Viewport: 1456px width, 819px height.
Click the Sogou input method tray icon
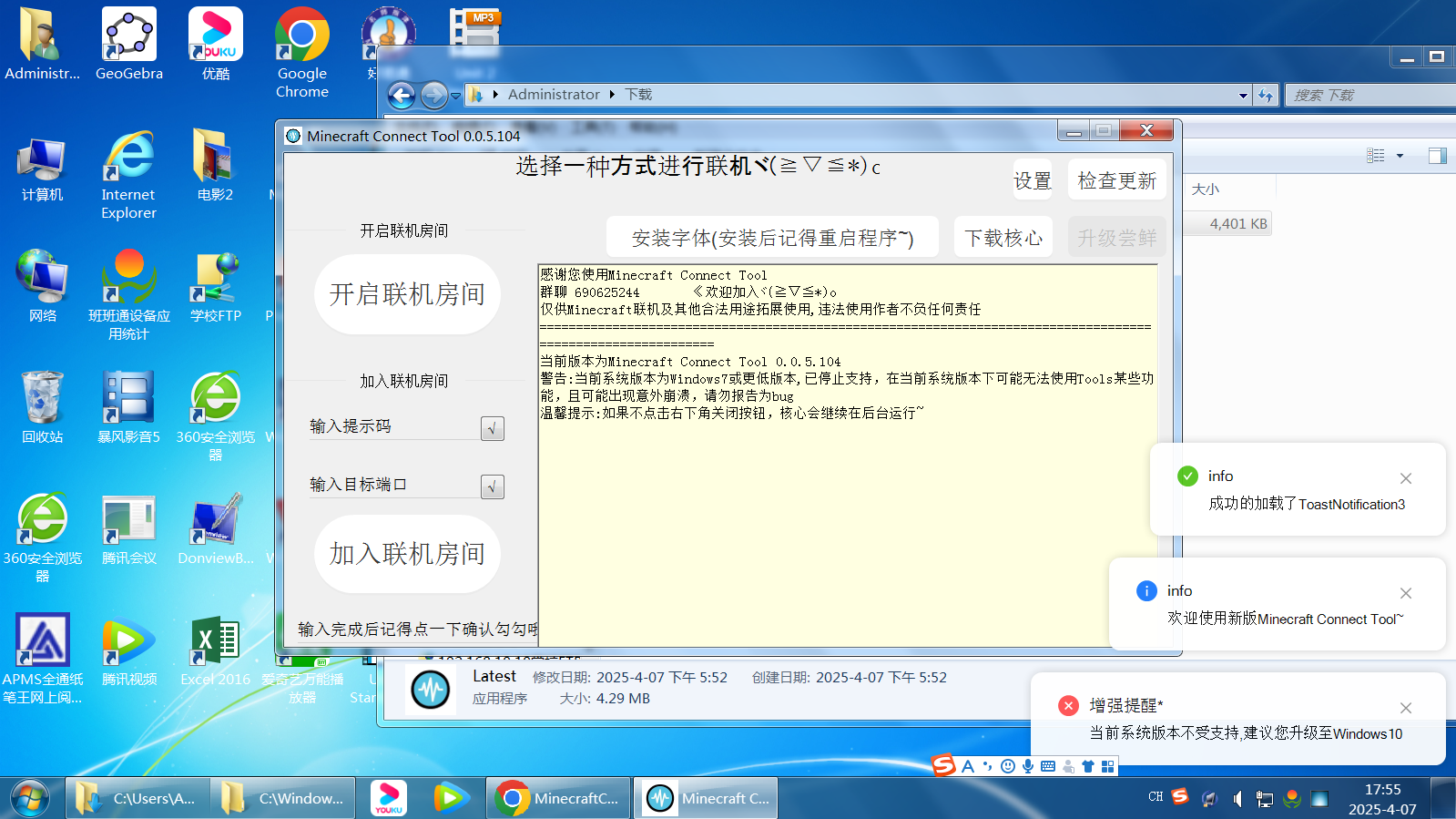1180,796
